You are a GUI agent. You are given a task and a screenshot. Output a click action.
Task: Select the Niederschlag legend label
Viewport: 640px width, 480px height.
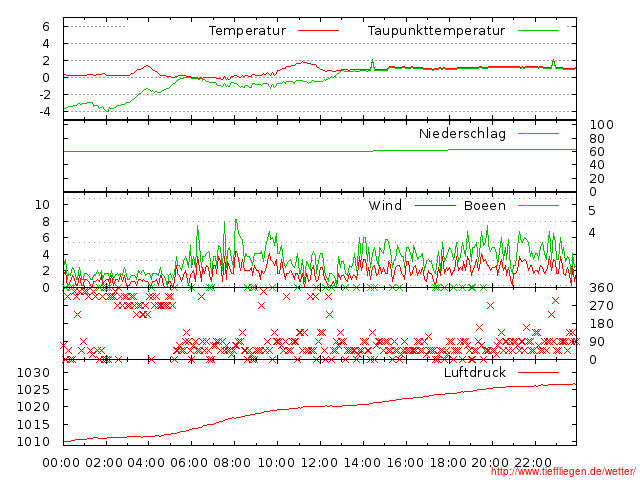pos(462,133)
